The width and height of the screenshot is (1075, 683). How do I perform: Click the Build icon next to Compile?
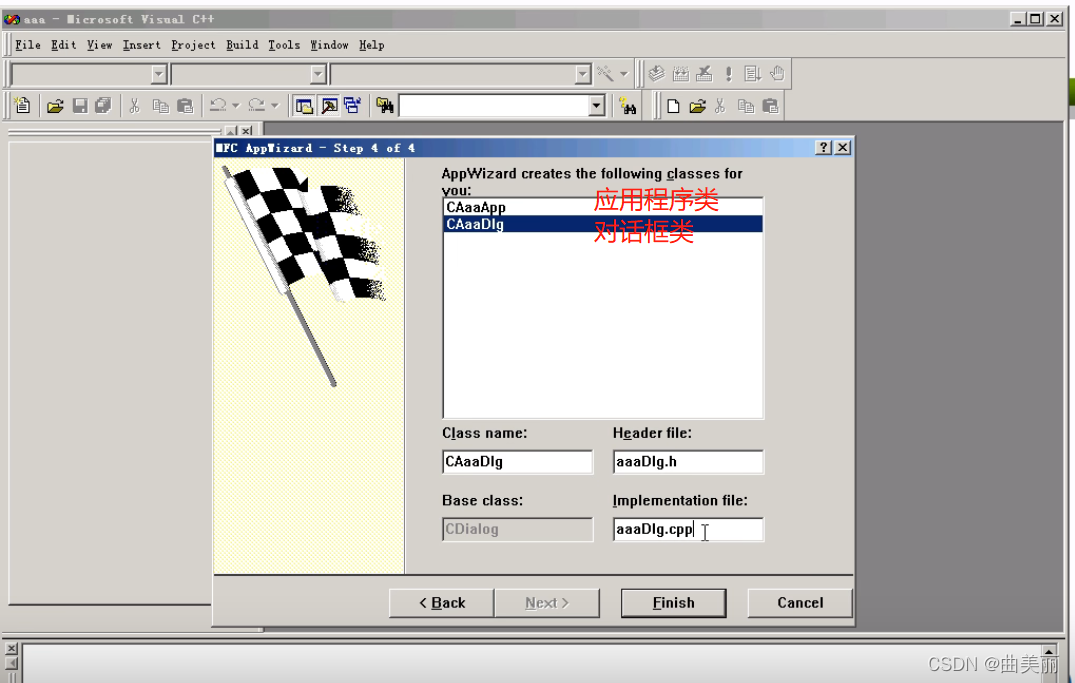coord(681,73)
